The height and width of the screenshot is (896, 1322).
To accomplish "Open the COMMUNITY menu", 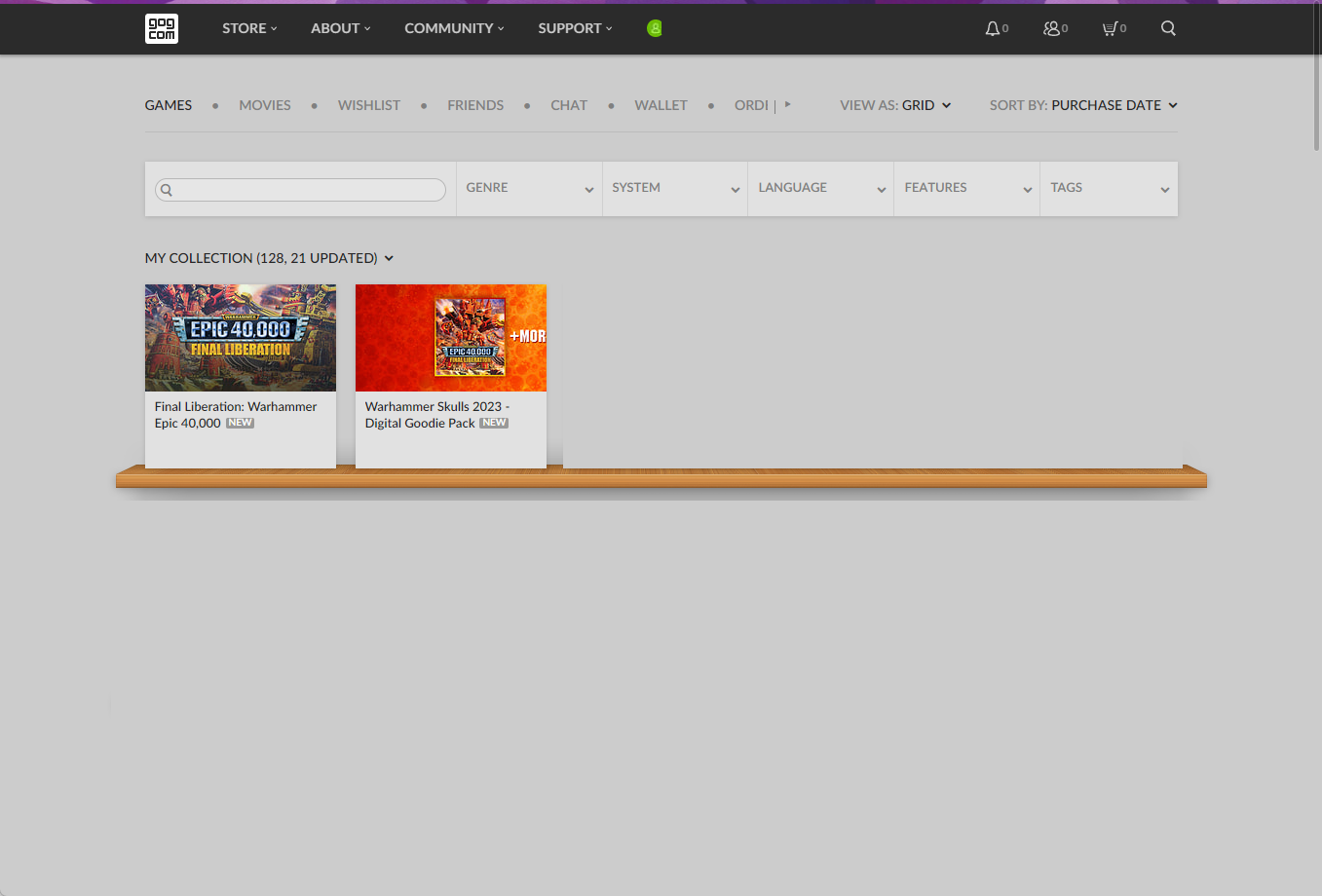I will (454, 28).
